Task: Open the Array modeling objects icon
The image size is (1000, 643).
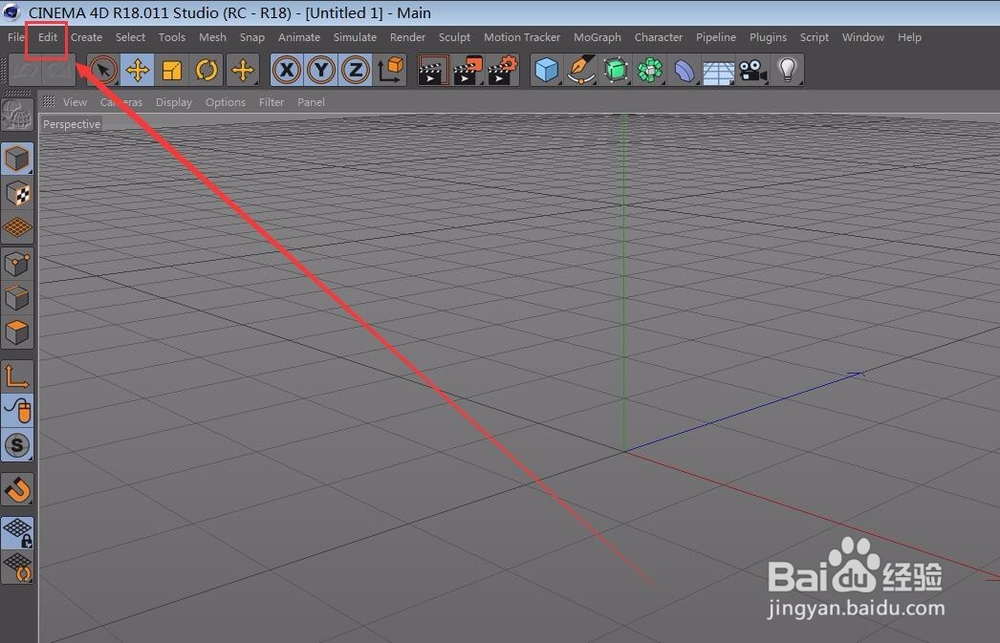Action: [x=651, y=70]
